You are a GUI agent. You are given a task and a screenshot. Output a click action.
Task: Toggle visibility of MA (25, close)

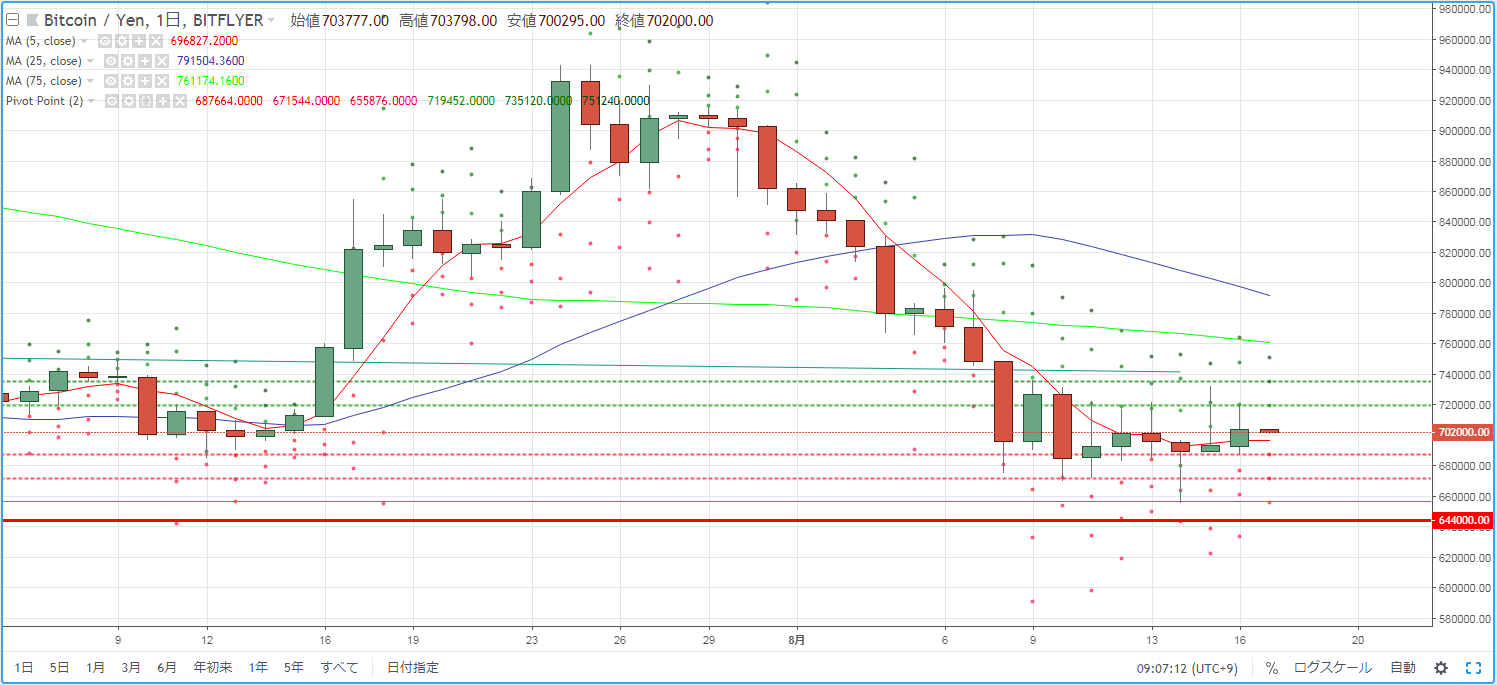(111, 61)
